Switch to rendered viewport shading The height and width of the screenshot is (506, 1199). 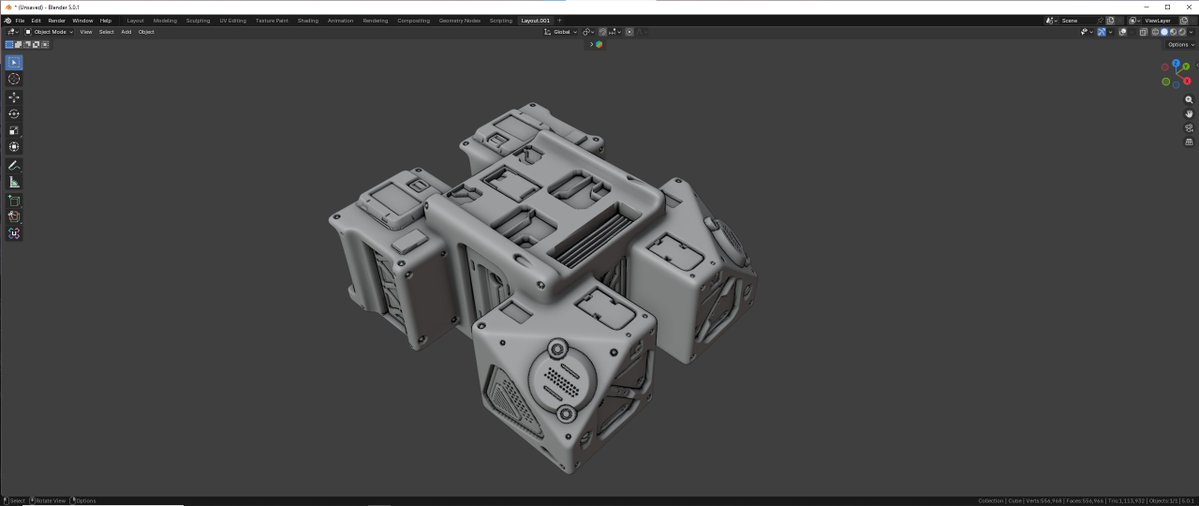[1182, 31]
